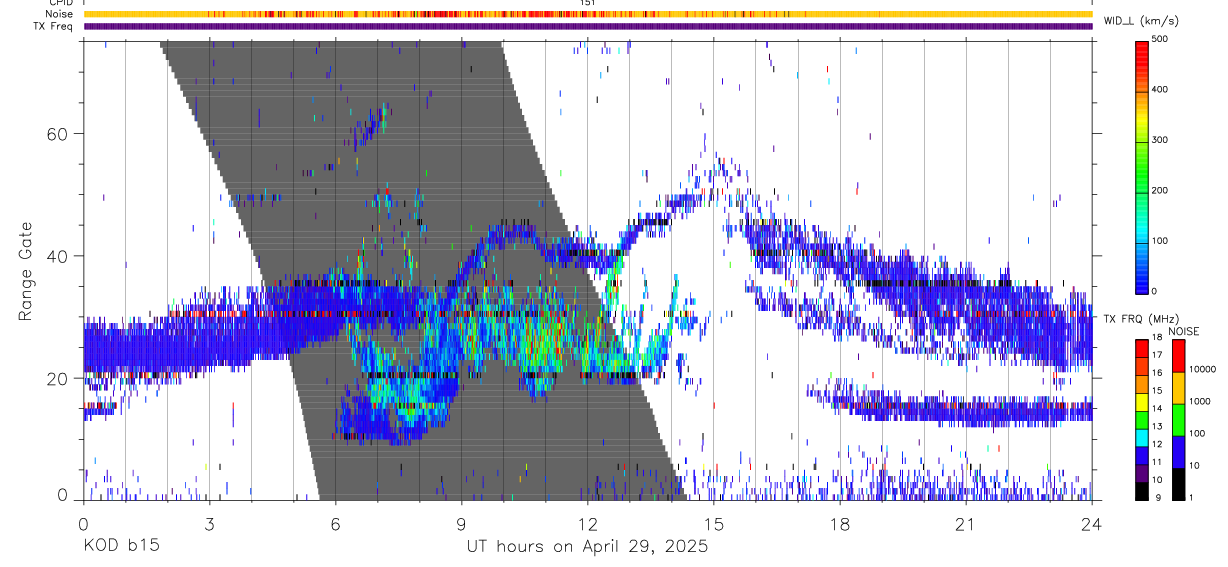Click the 6 tick on UT hours axis
1228x567 pixels.
point(335,523)
